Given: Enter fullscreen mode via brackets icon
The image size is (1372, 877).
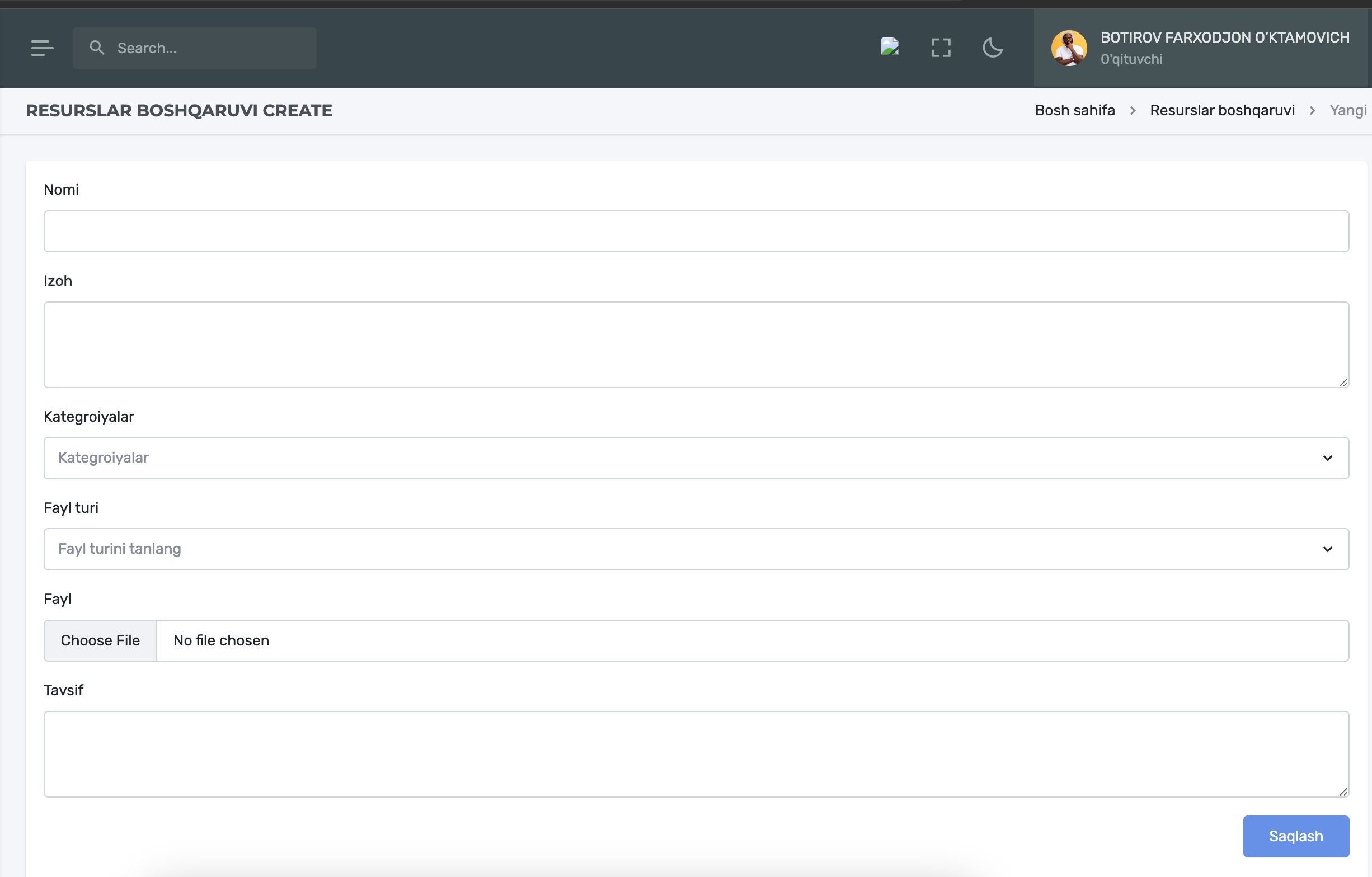Looking at the screenshot, I should click(941, 48).
